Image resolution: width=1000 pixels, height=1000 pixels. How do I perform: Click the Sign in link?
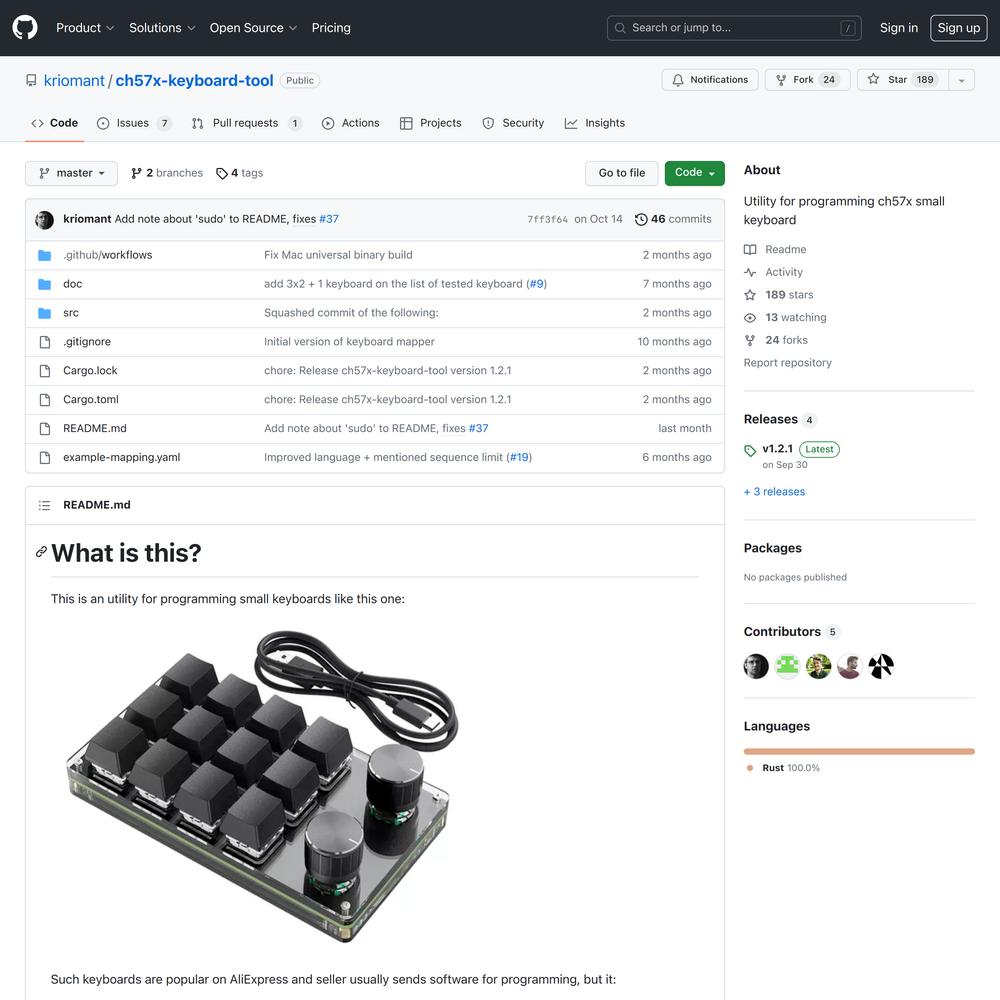tap(899, 28)
